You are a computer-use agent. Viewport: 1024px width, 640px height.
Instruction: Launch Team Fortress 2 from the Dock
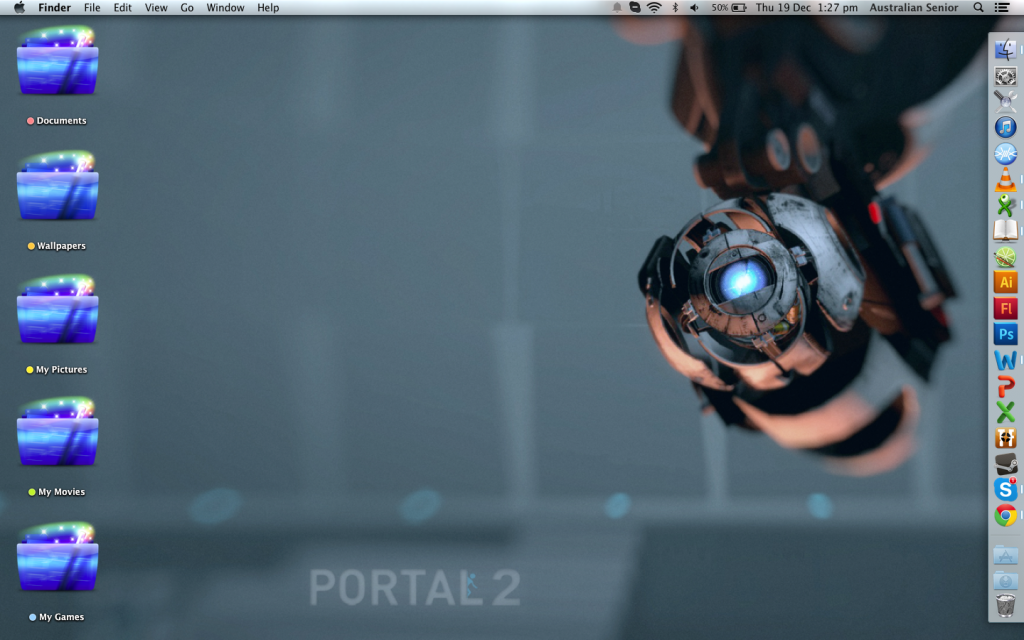tap(1005, 438)
